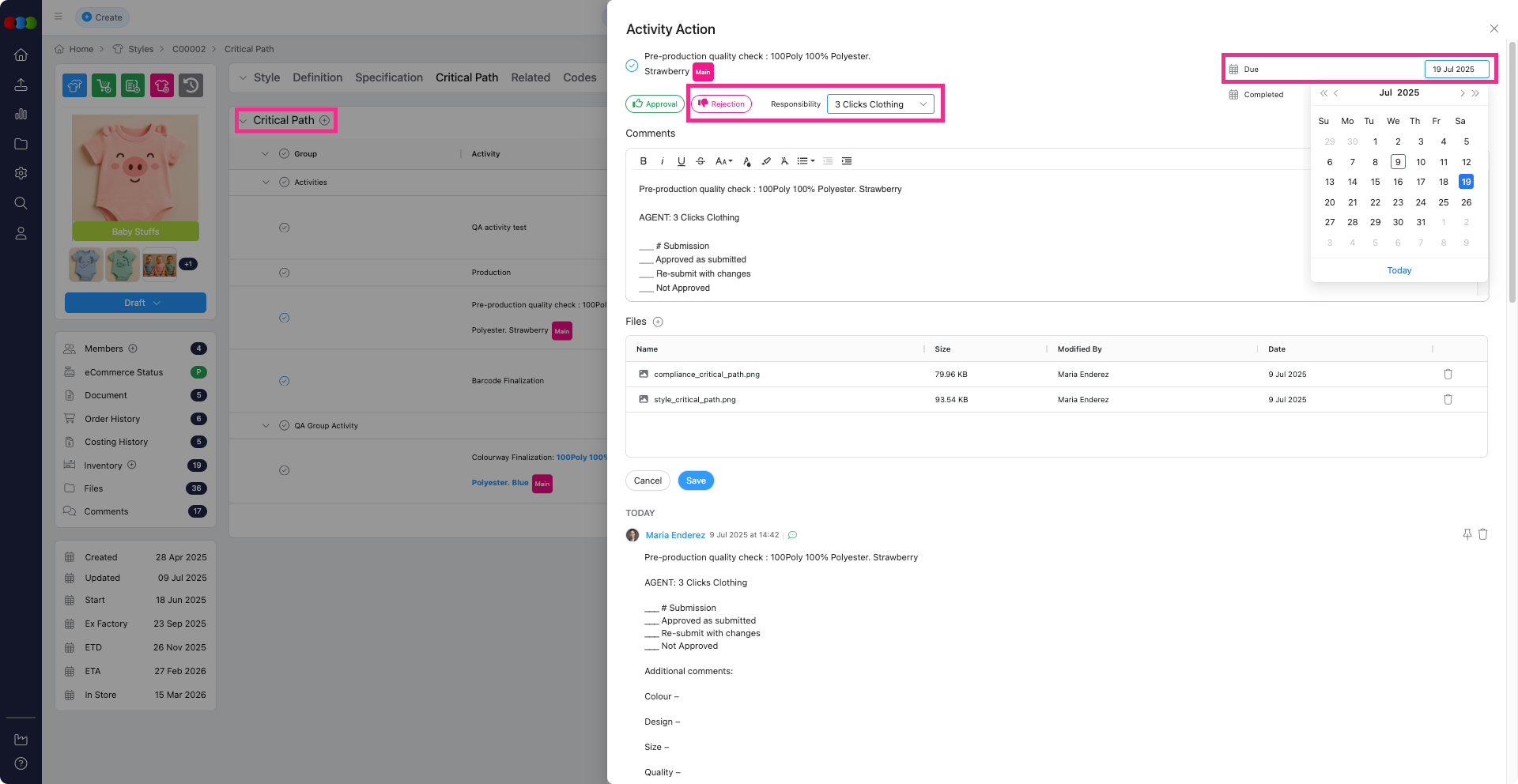The image size is (1518, 784).
Task: Toggle check circle for Barcode Finalization row
Action: [284, 381]
